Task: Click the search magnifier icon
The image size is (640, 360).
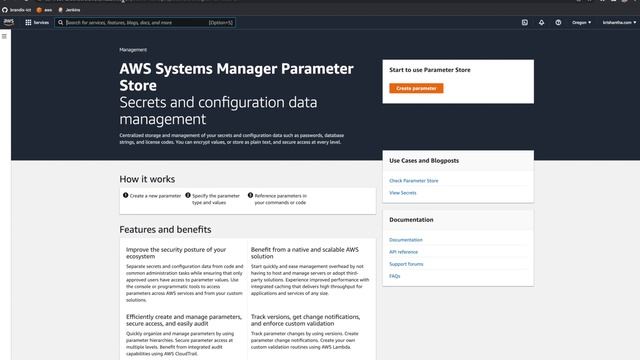Action: click(60, 22)
